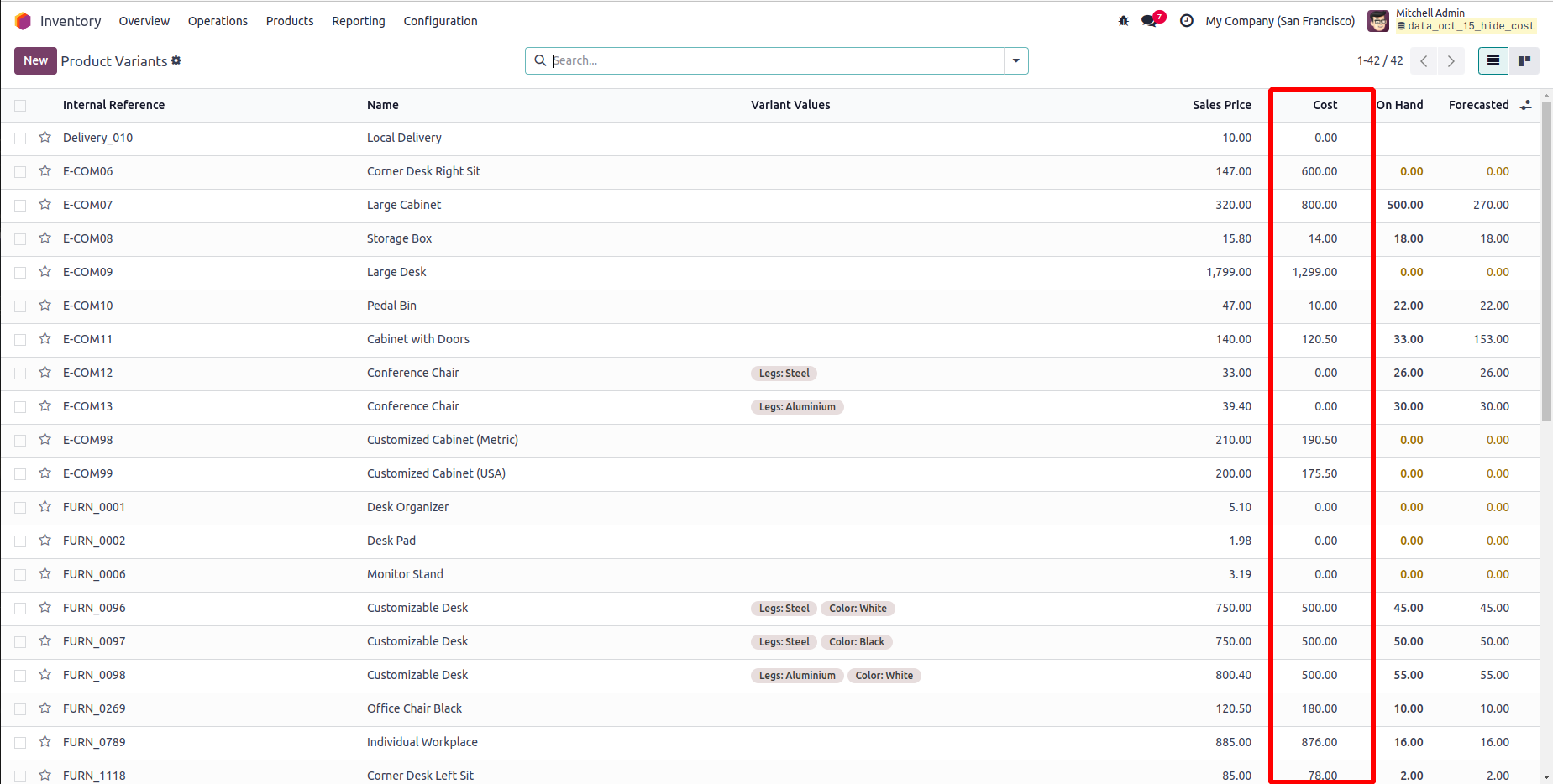The height and width of the screenshot is (784, 1553).
Task: Open the debug bug icon menu
Action: [1123, 21]
